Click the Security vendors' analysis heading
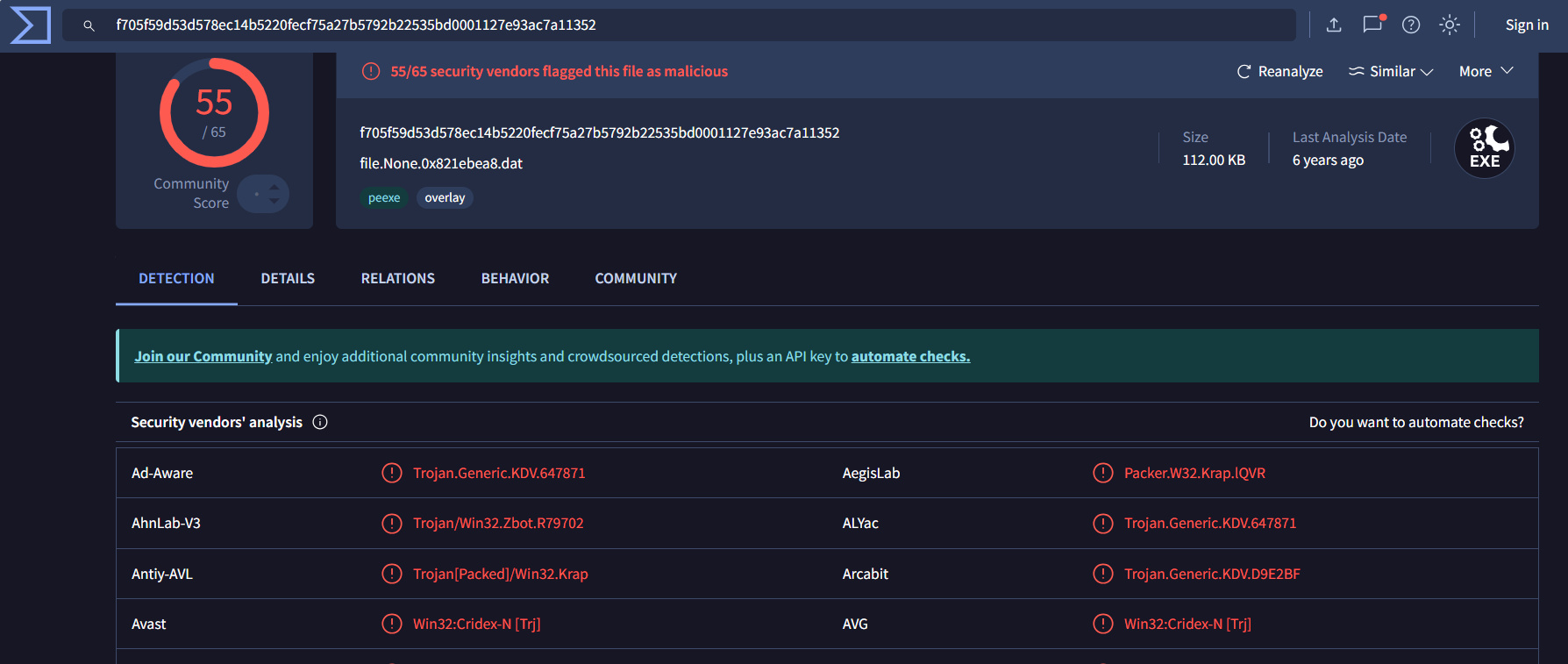 217,422
